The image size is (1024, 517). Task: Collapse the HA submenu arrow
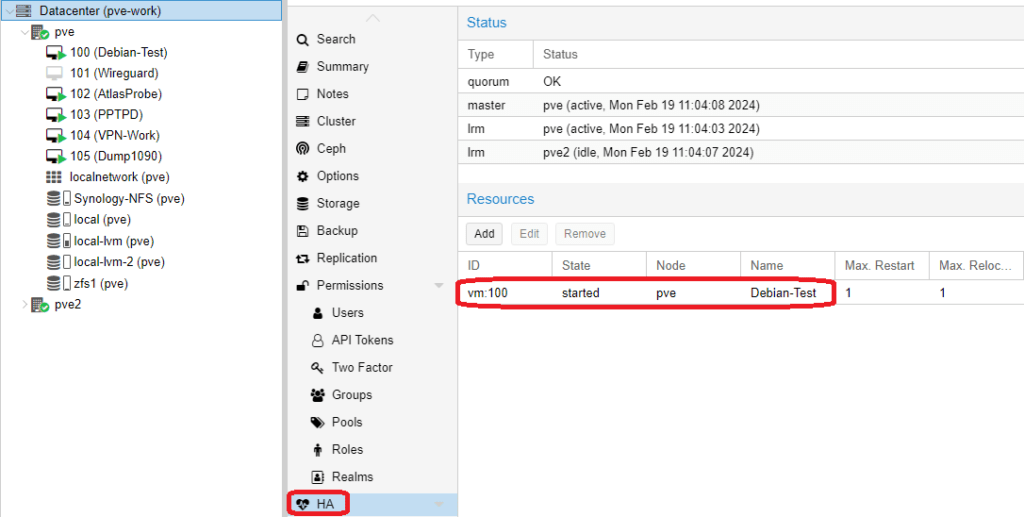(x=439, y=504)
